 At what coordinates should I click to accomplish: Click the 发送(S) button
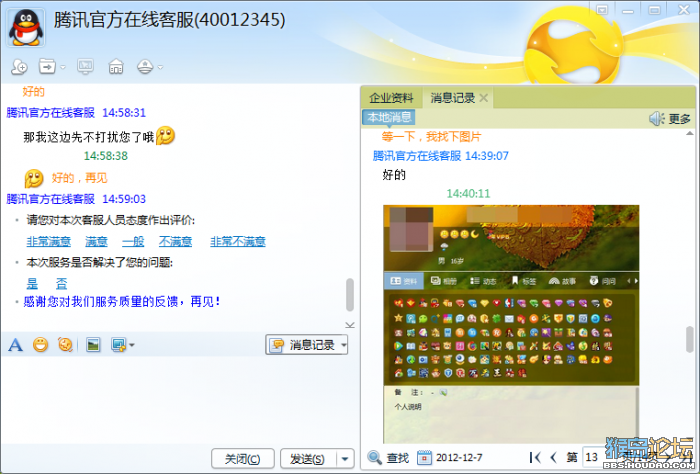pyautogui.click(x=307, y=458)
